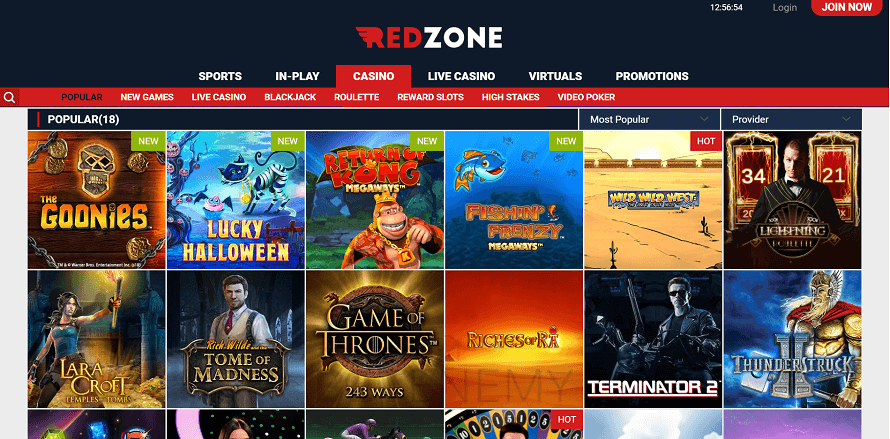
Task: Open the Promotions tab
Action: pos(652,76)
